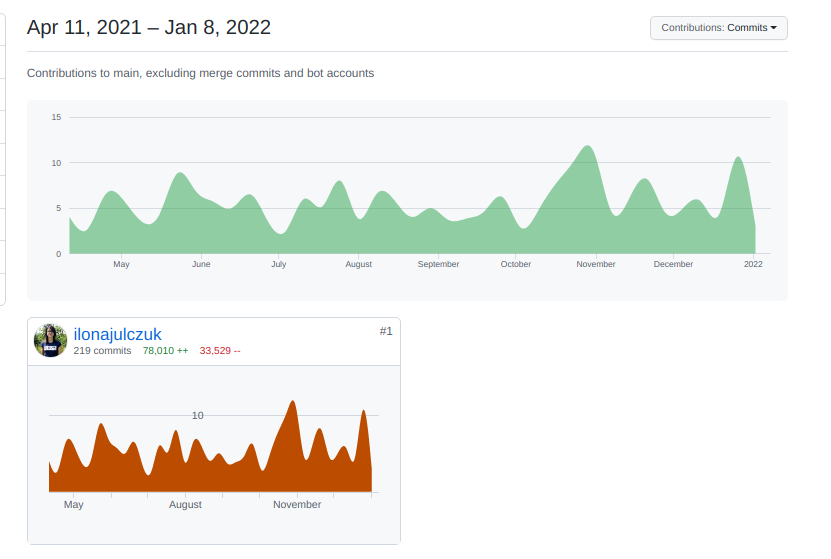Click the August label under orange chart
This screenshot has width=831, height=559.
click(x=185, y=505)
